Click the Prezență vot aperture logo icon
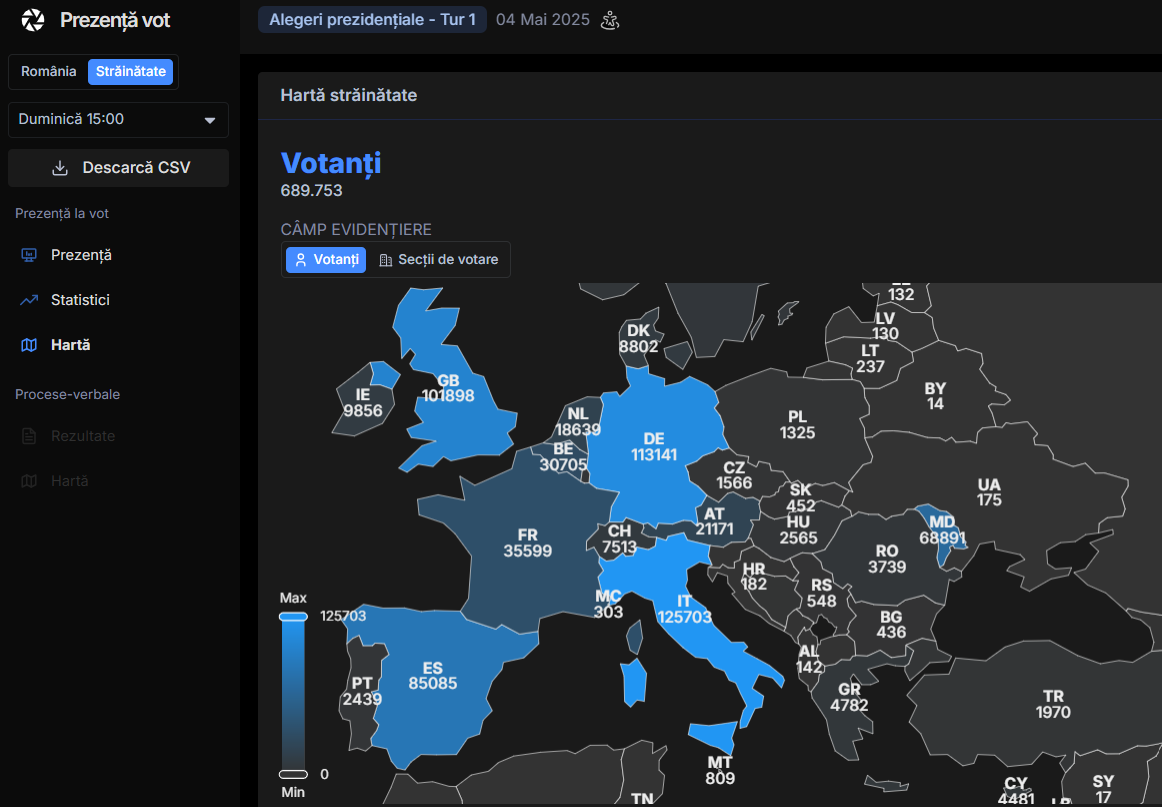1162x807 pixels. pyautogui.click(x=33, y=20)
